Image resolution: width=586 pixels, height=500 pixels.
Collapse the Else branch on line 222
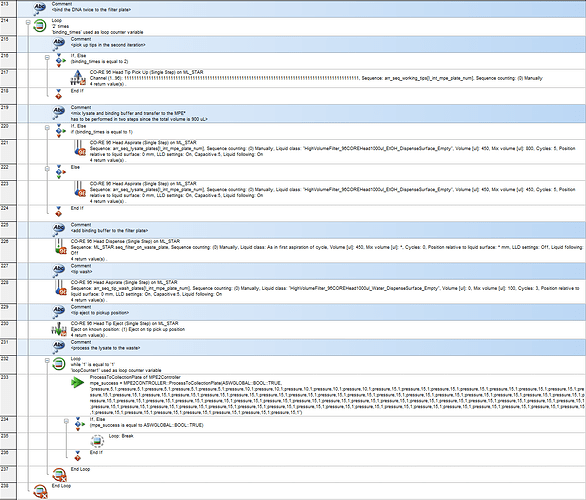click(x=47, y=169)
